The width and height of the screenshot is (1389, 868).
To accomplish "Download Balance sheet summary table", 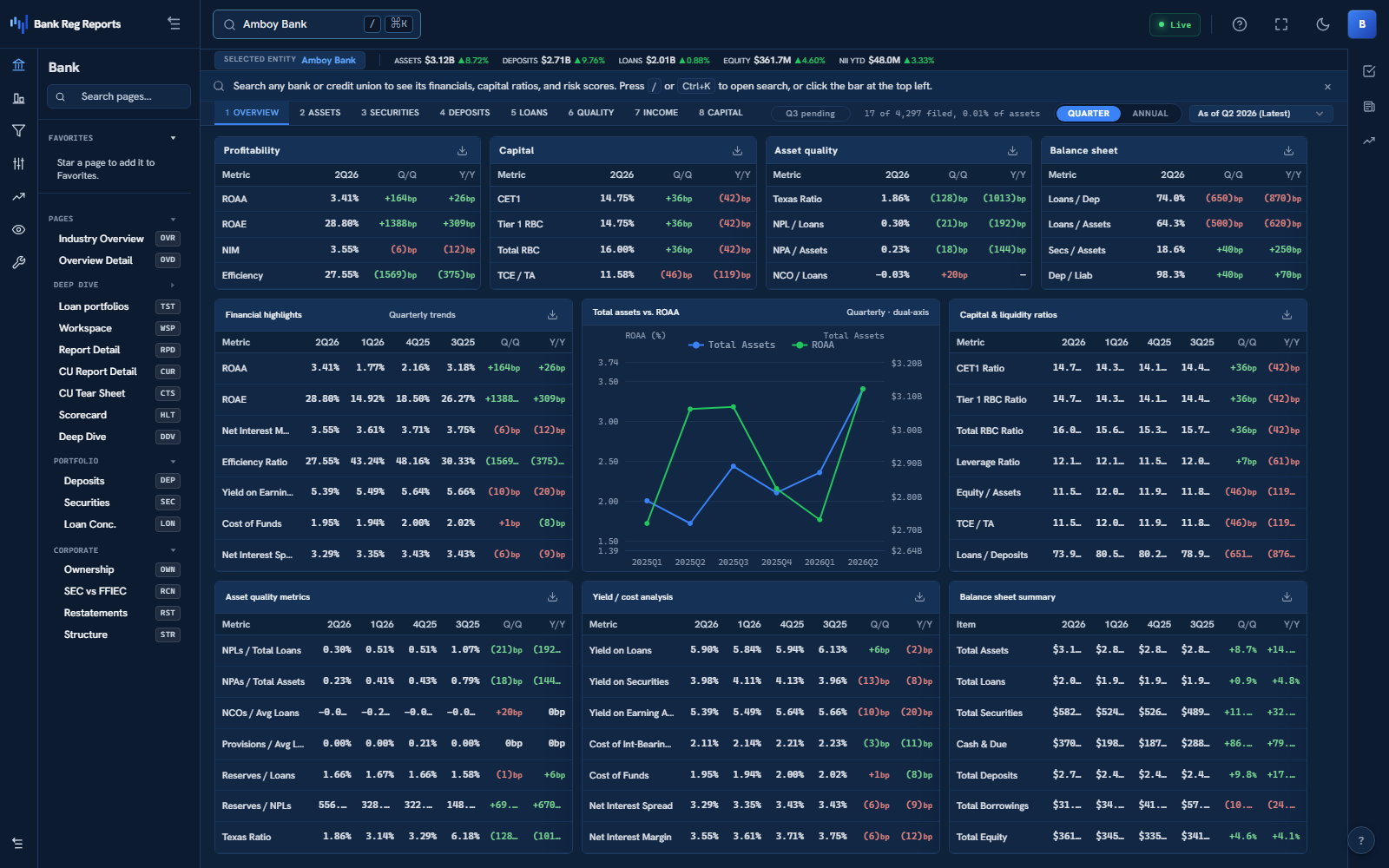I will pos(1287,596).
